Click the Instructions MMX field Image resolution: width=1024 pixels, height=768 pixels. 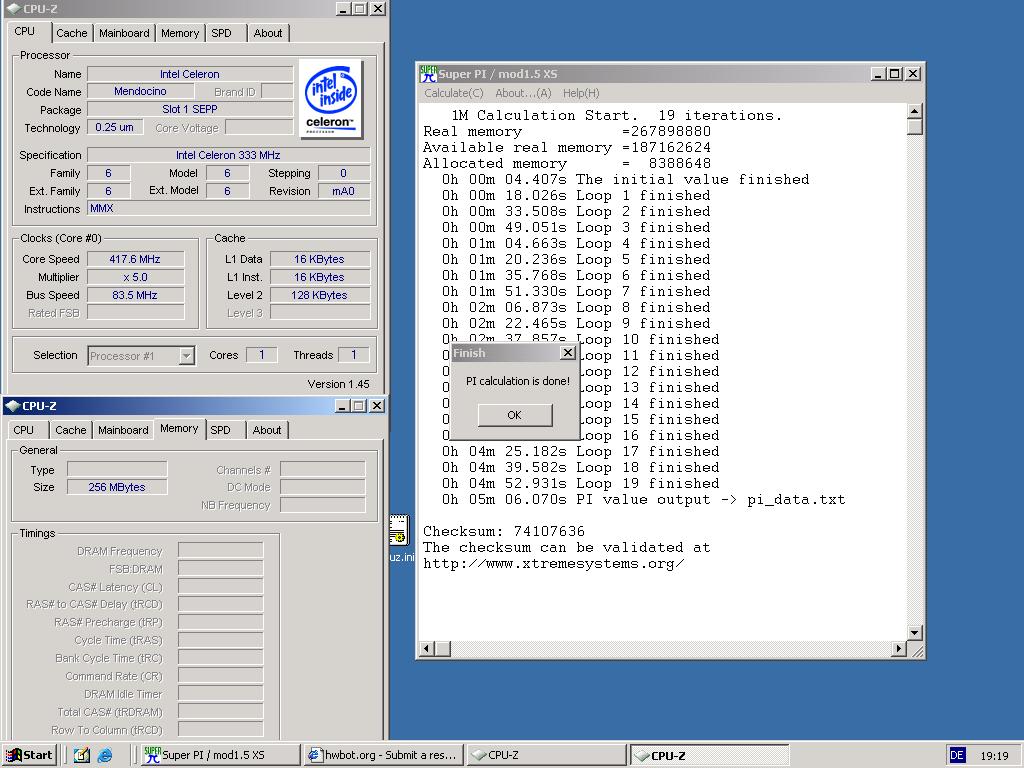coord(229,208)
